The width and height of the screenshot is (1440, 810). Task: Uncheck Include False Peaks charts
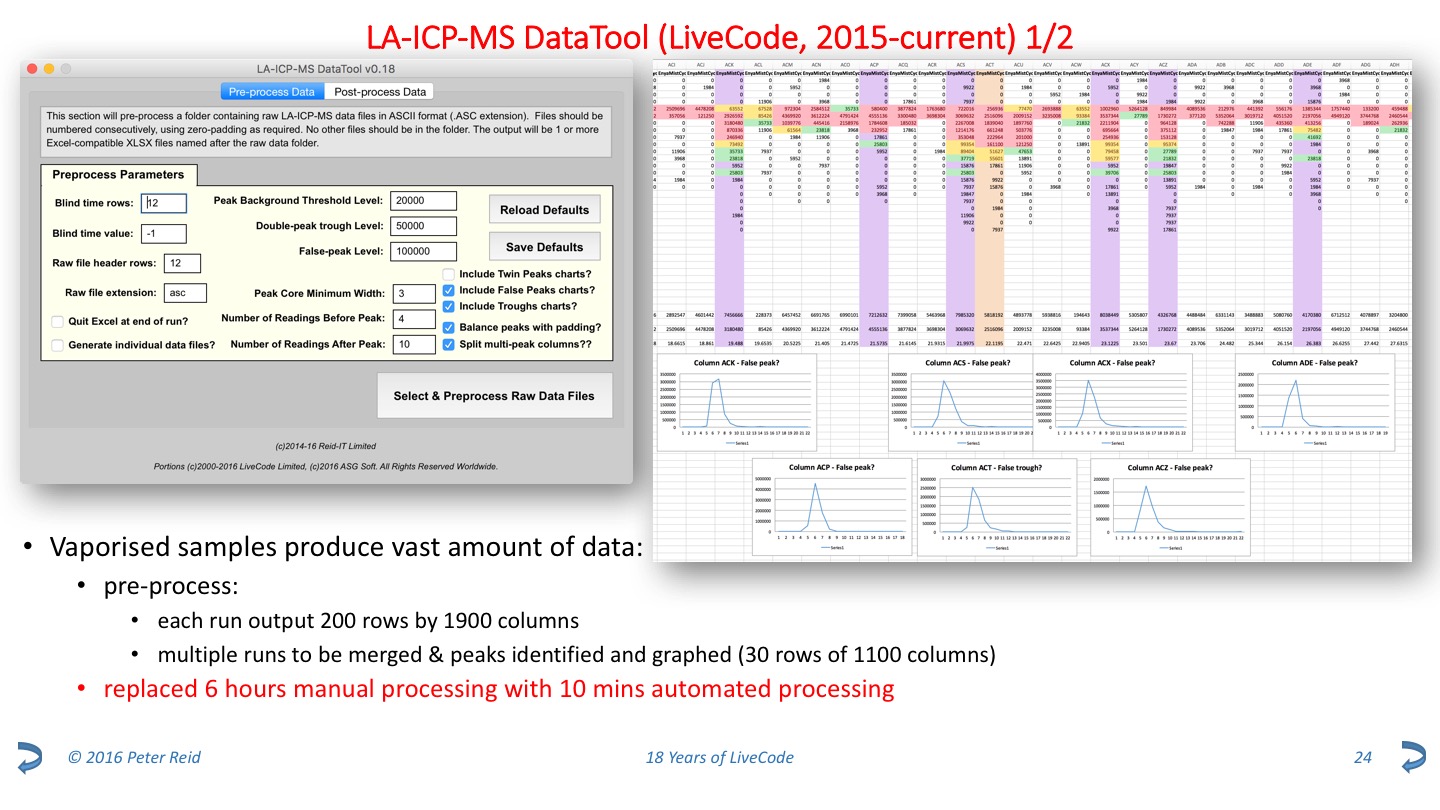click(449, 290)
